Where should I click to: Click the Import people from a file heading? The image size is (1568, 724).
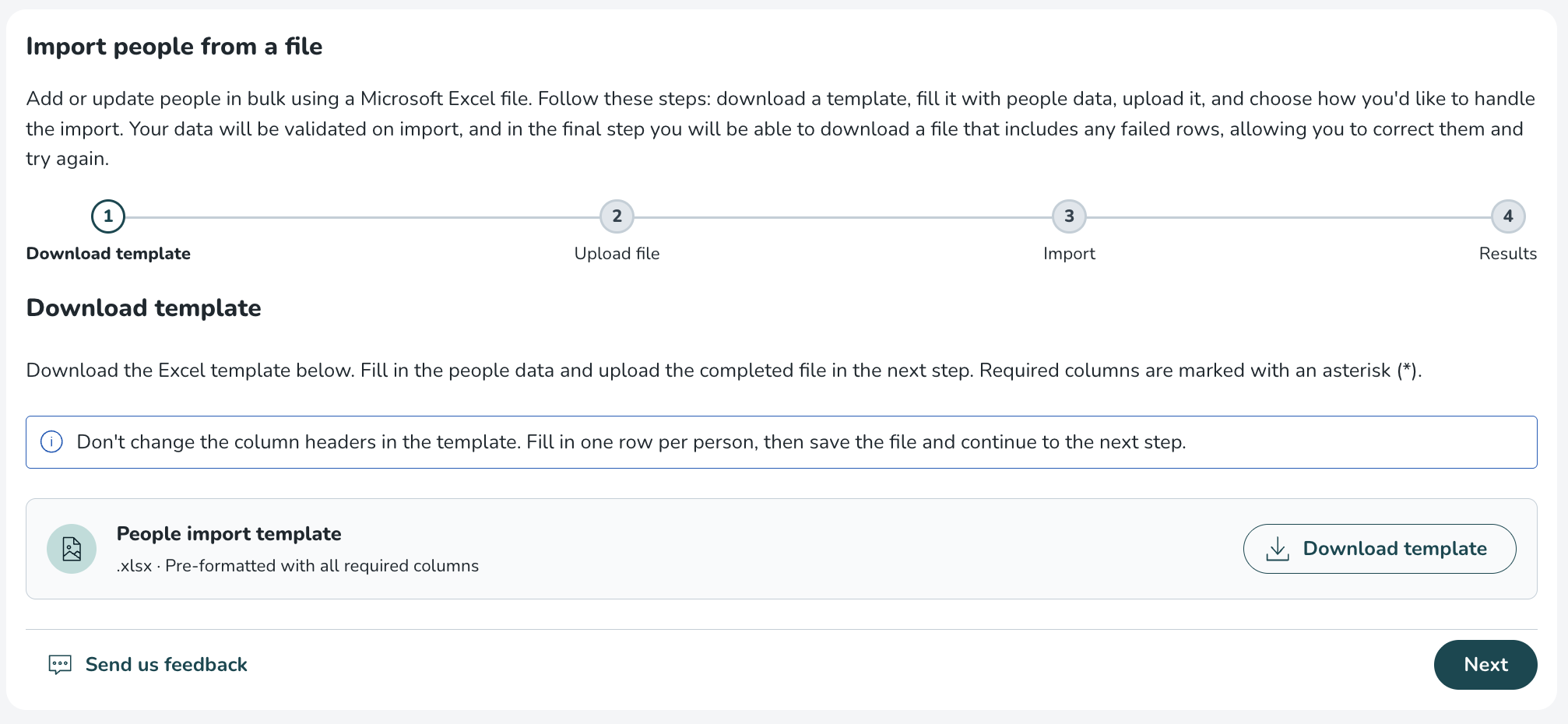click(174, 47)
